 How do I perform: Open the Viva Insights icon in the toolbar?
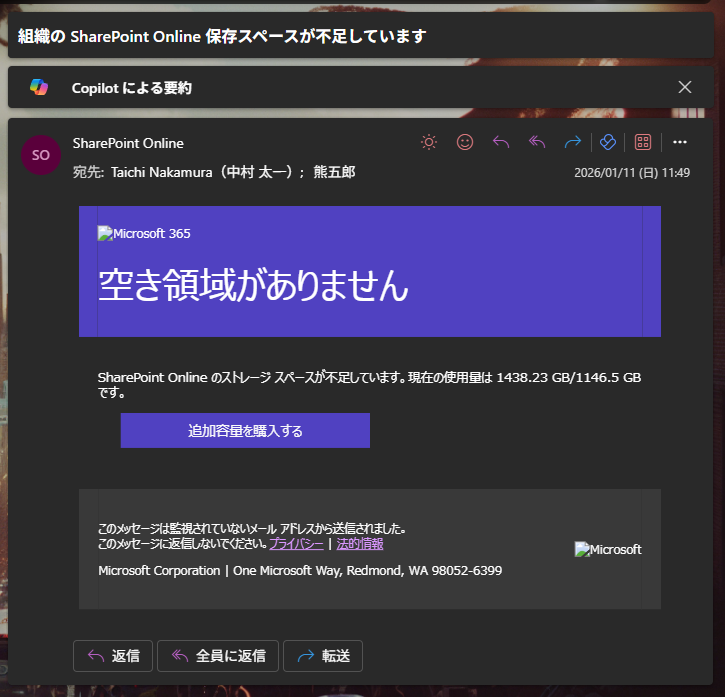(606, 142)
